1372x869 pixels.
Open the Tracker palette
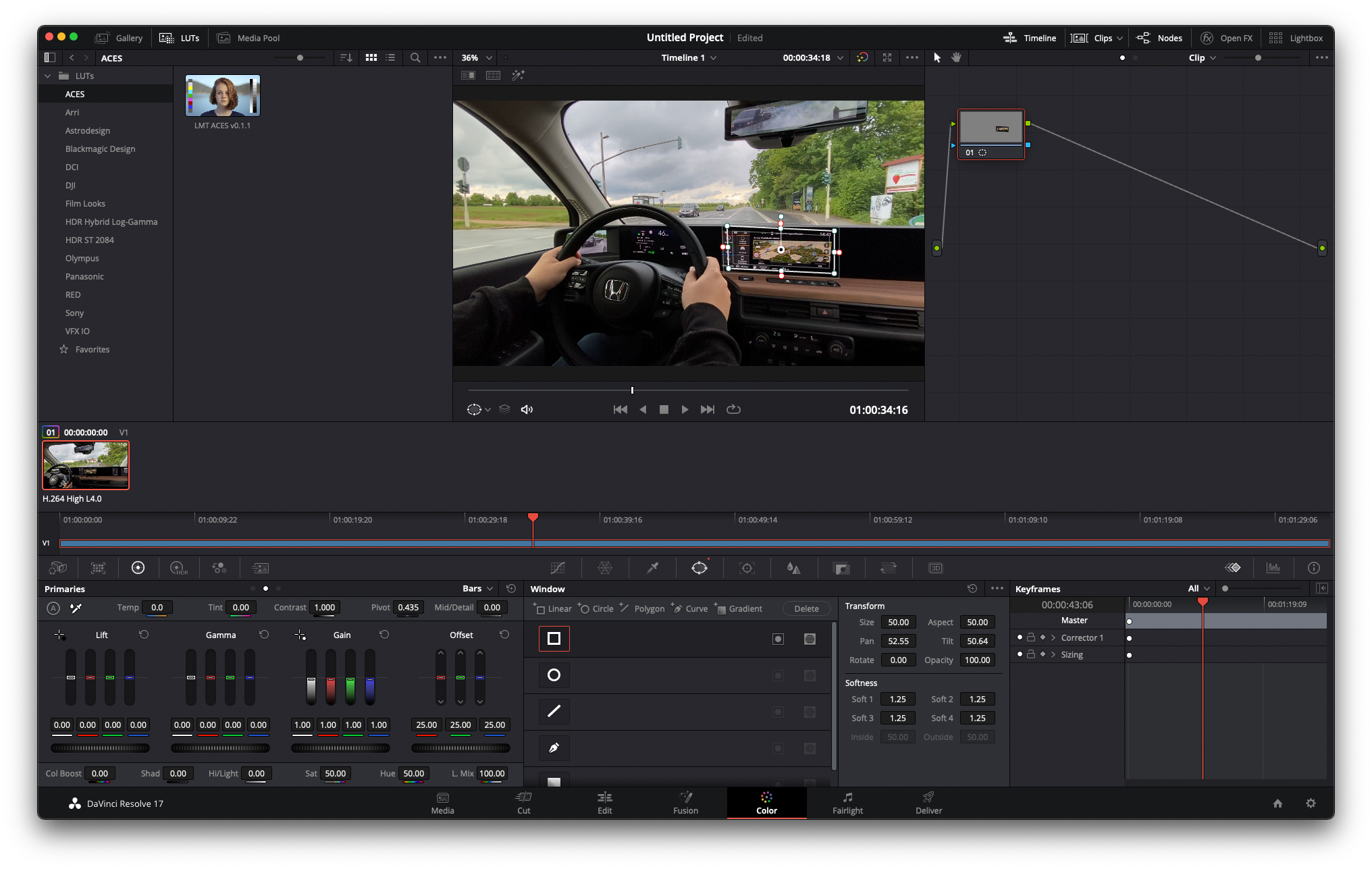pyautogui.click(x=747, y=568)
